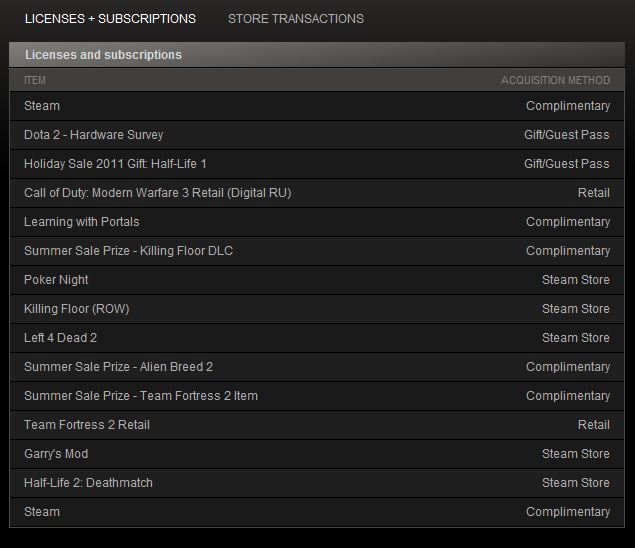Click Steam Store method for Poker Night

tap(575, 280)
